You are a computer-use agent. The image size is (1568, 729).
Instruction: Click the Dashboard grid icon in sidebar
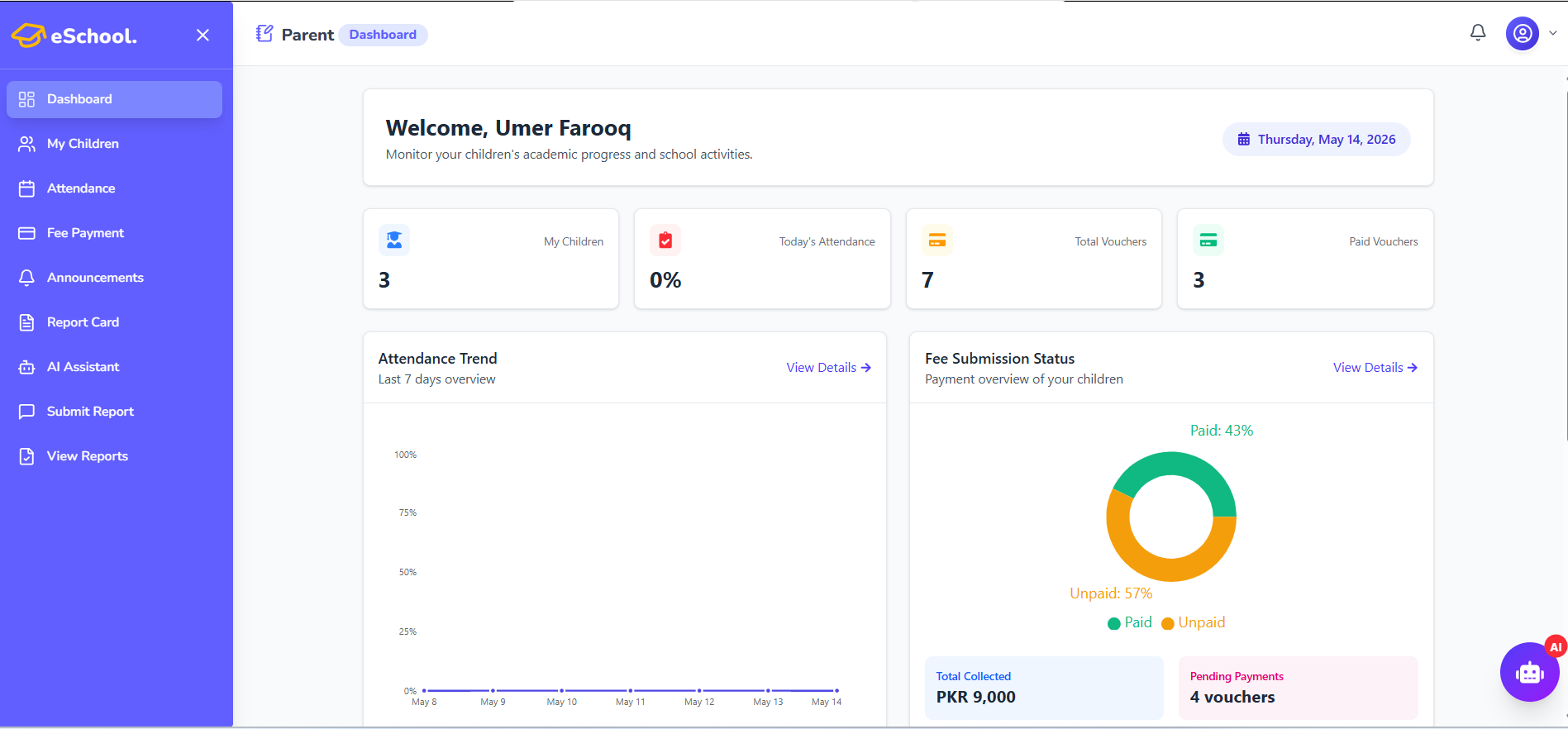tap(26, 99)
